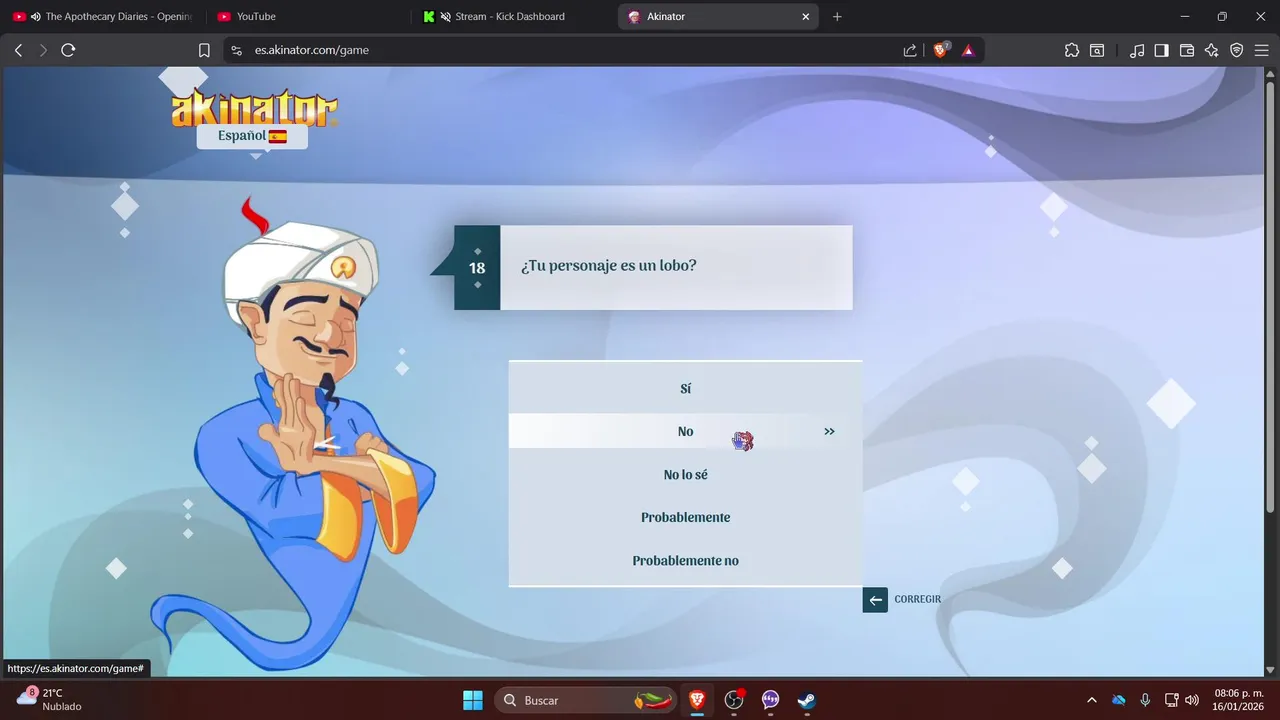Open the network status tray icon
This screenshot has height=720, width=1280.
click(1171, 700)
